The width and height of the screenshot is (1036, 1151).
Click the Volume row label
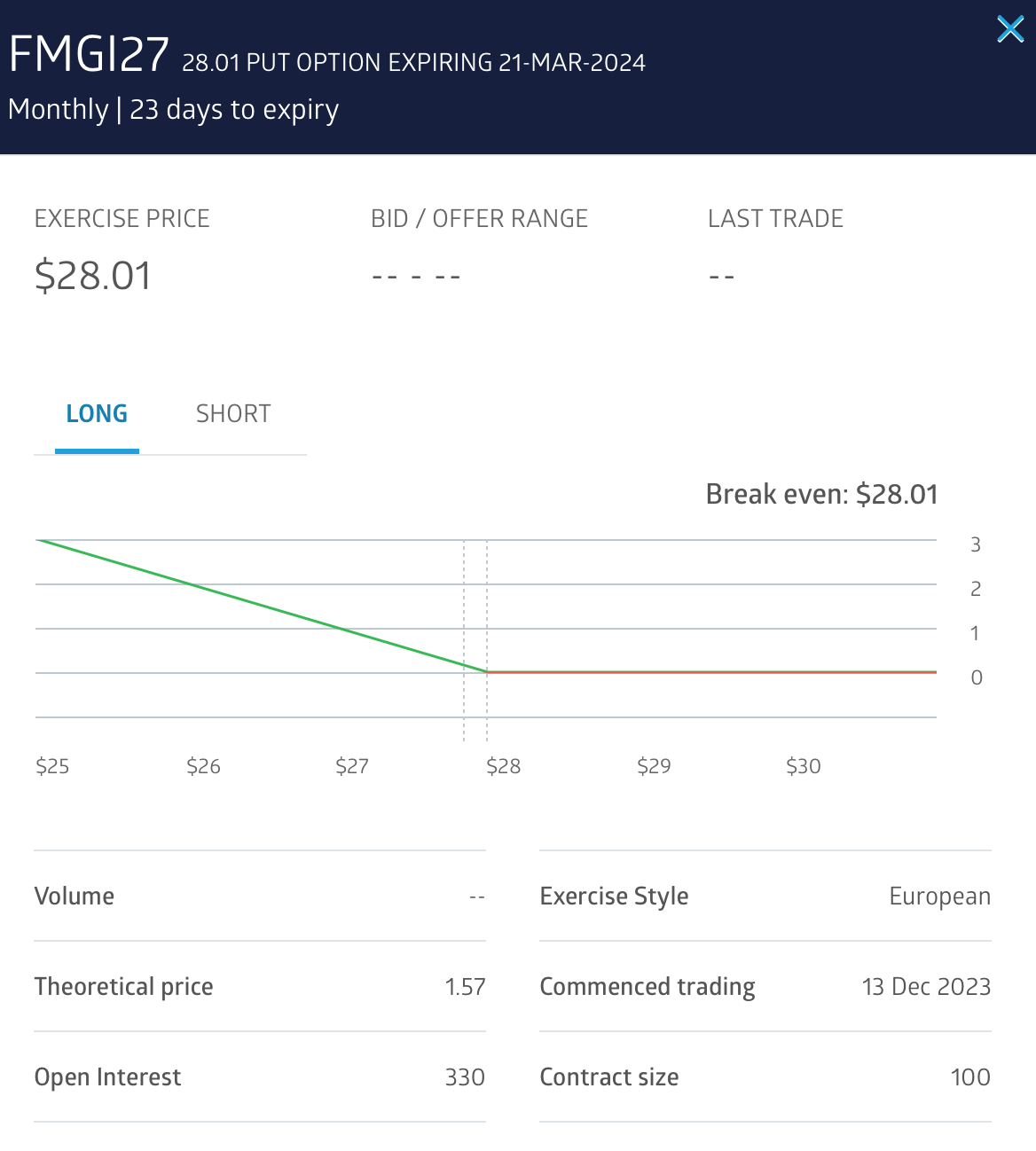click(75, 897)
